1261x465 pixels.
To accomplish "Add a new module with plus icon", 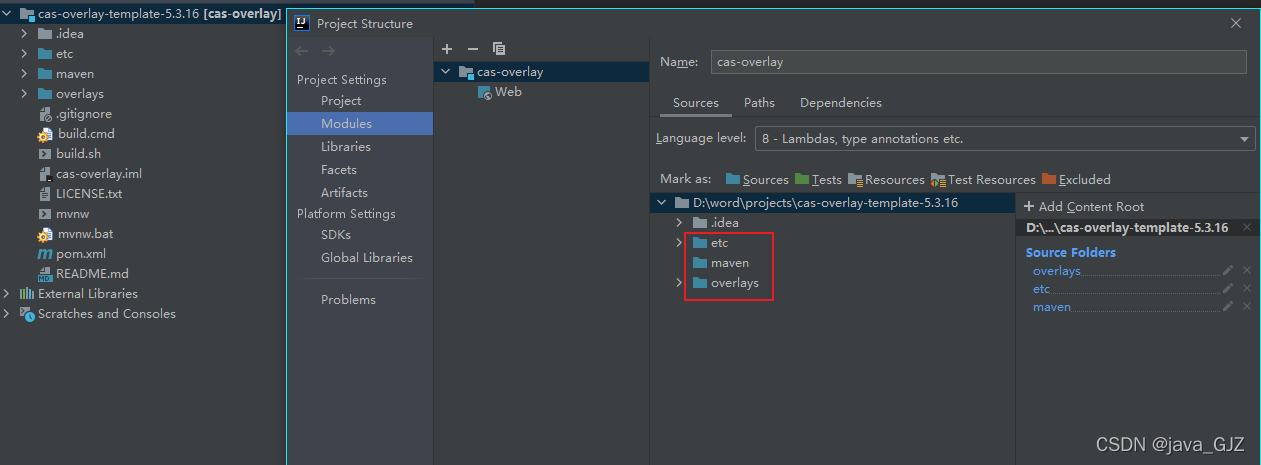I will click(447, 49).
